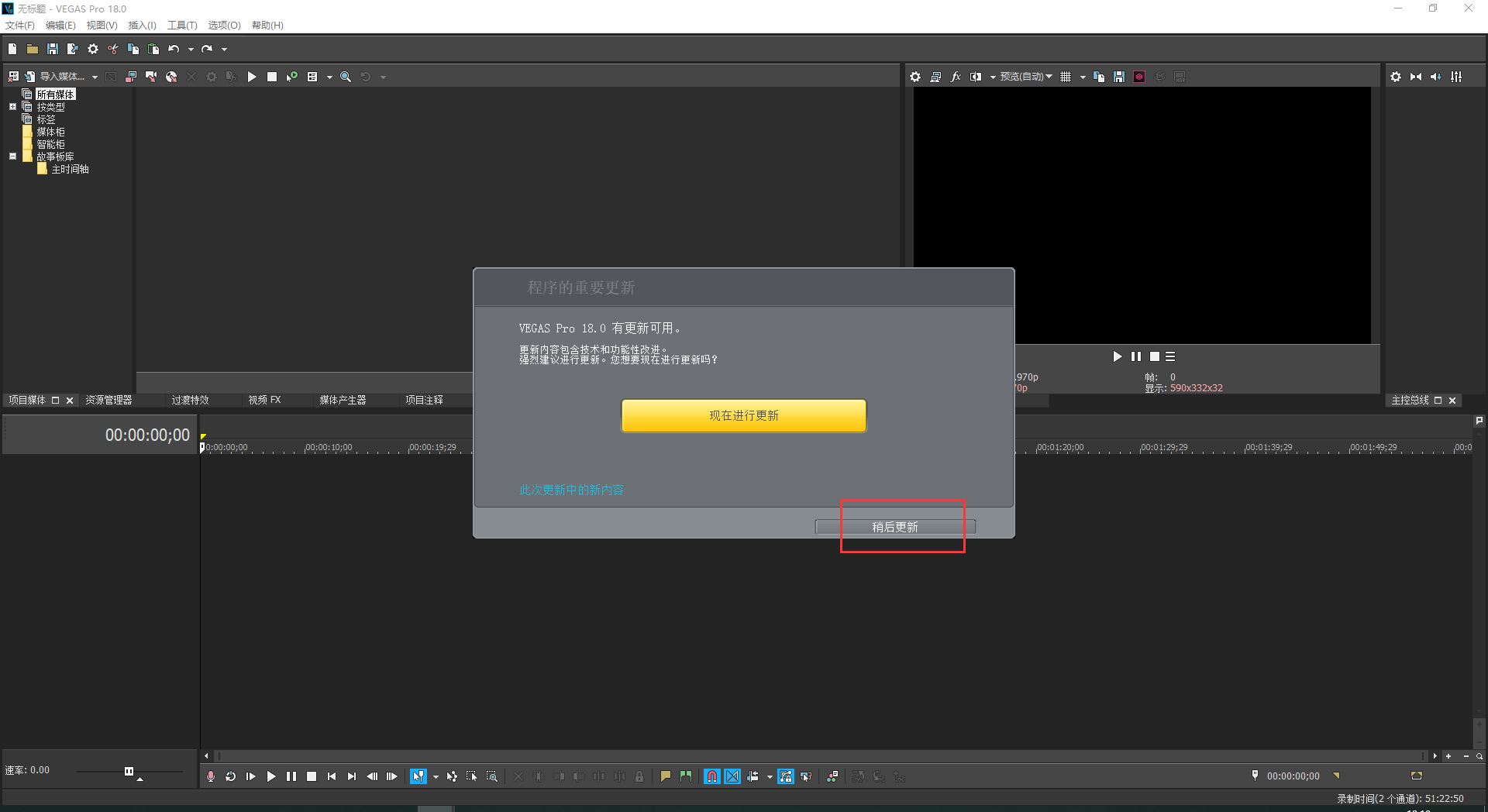Insert a region with the green region icon
Viewport: 1488px width, 812px height.
point(686,776)
